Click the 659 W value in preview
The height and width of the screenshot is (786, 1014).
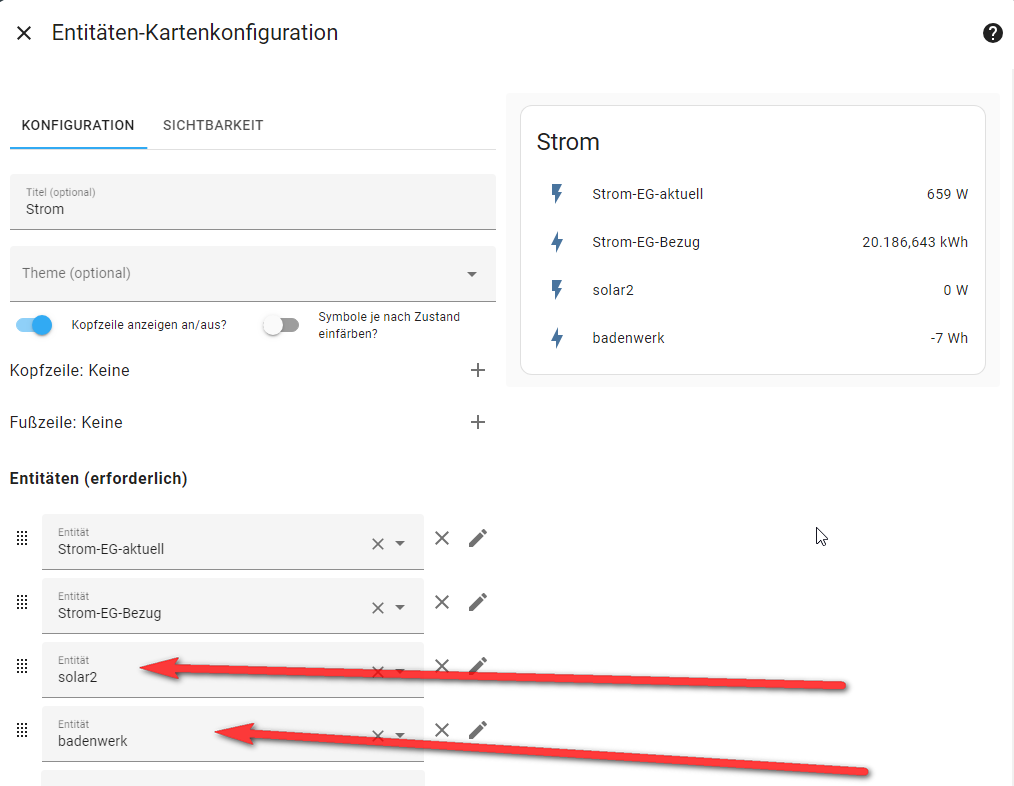947,194
